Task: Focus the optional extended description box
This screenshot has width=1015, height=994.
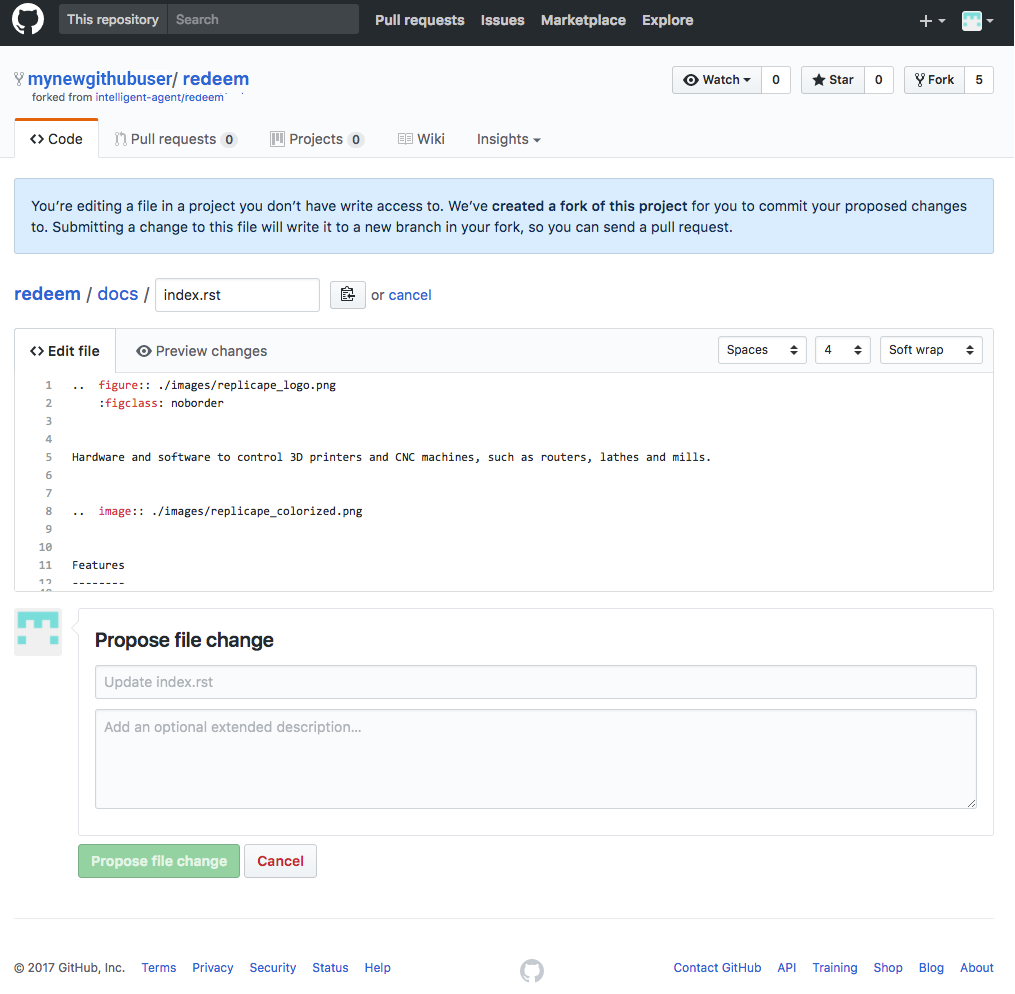Action: click(536, 759)
